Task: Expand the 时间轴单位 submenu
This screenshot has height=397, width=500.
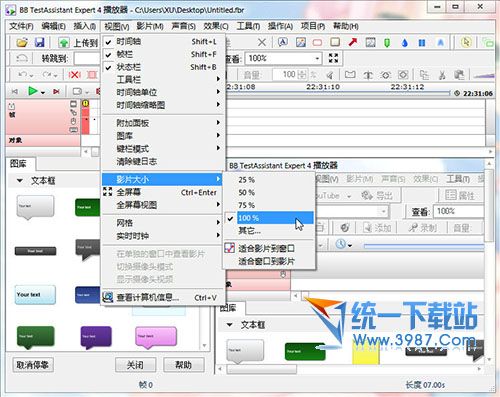Action: click(x=164, y=92)
